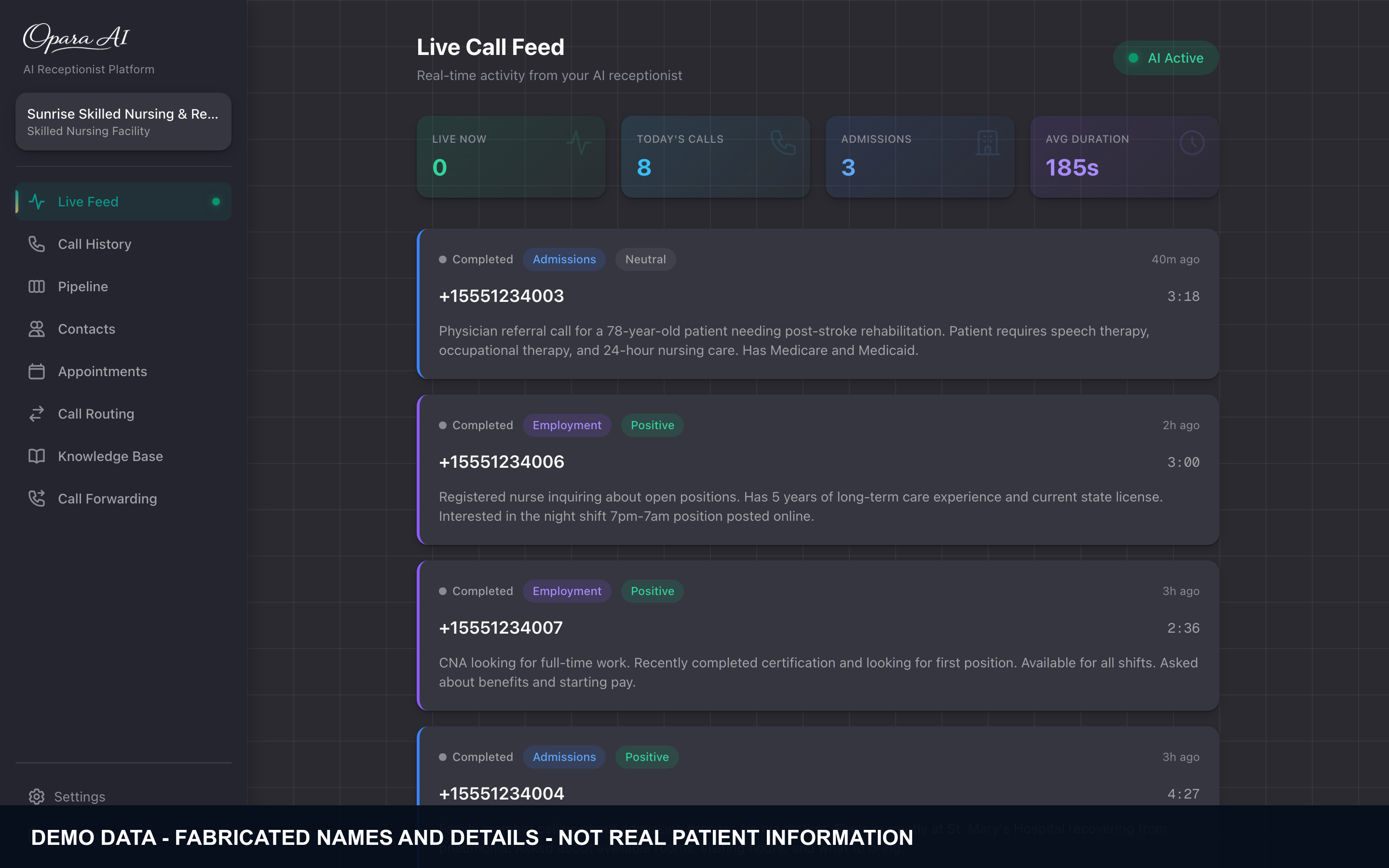Click the 40m ago timestamp

(1175, 259)
